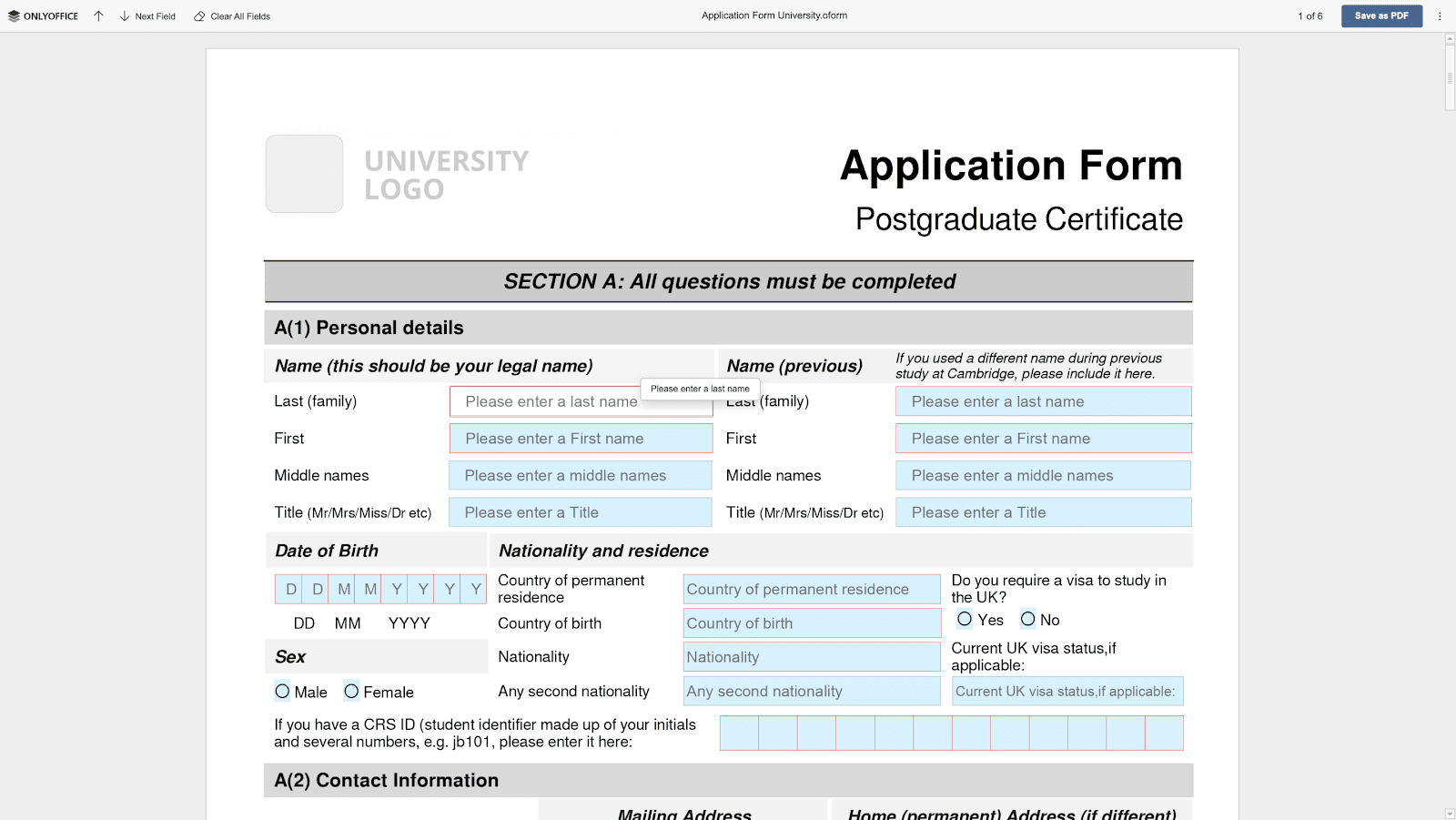Click the scrollbar up arrow

tap(1450, 38)
